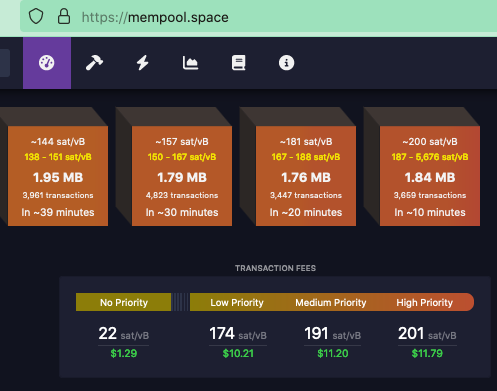Click the No Priority fee label
This screenshot has height=391, width=497.
tap(124, 302)
